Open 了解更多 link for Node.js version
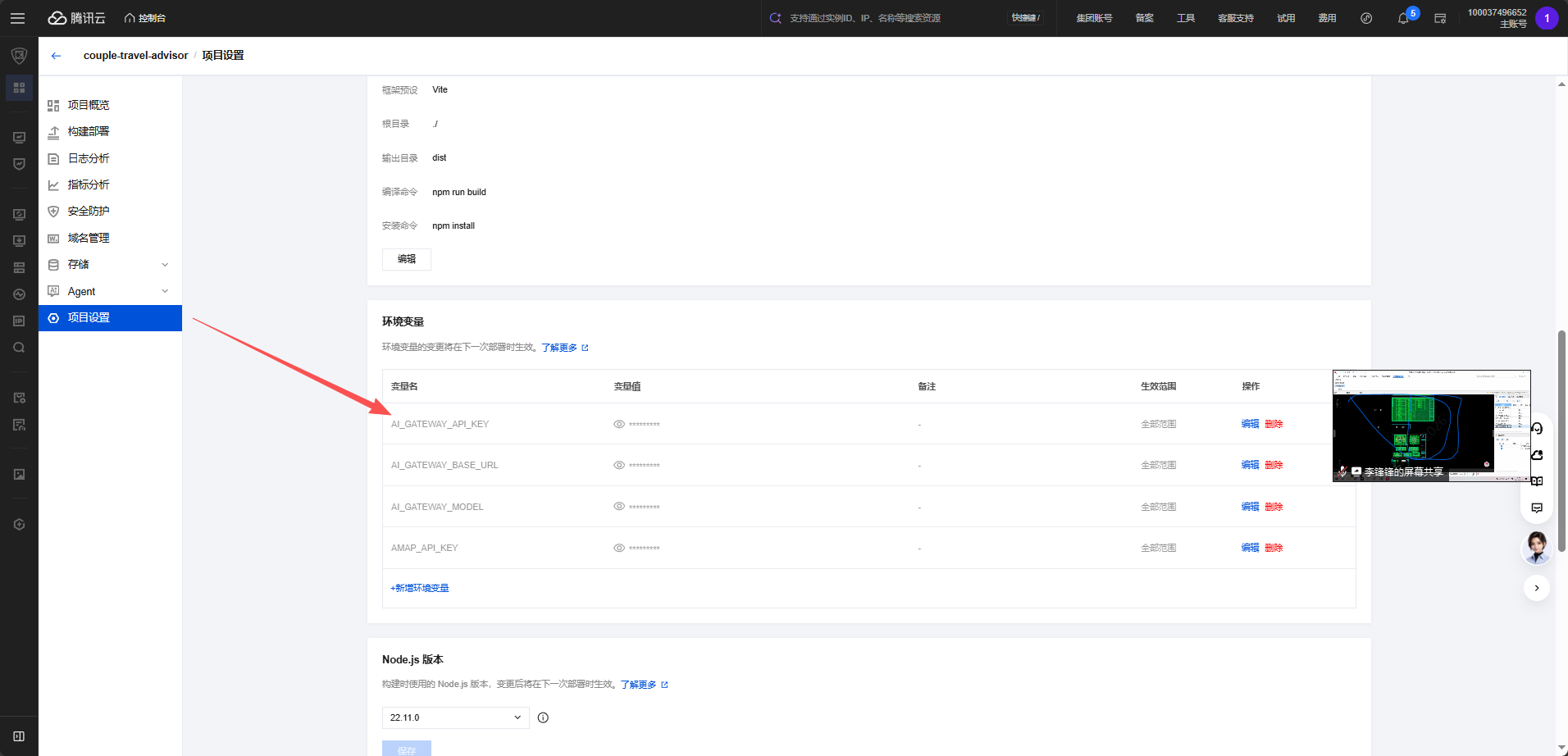Screen dimensions: 1568x756 (x=645, y=685)
